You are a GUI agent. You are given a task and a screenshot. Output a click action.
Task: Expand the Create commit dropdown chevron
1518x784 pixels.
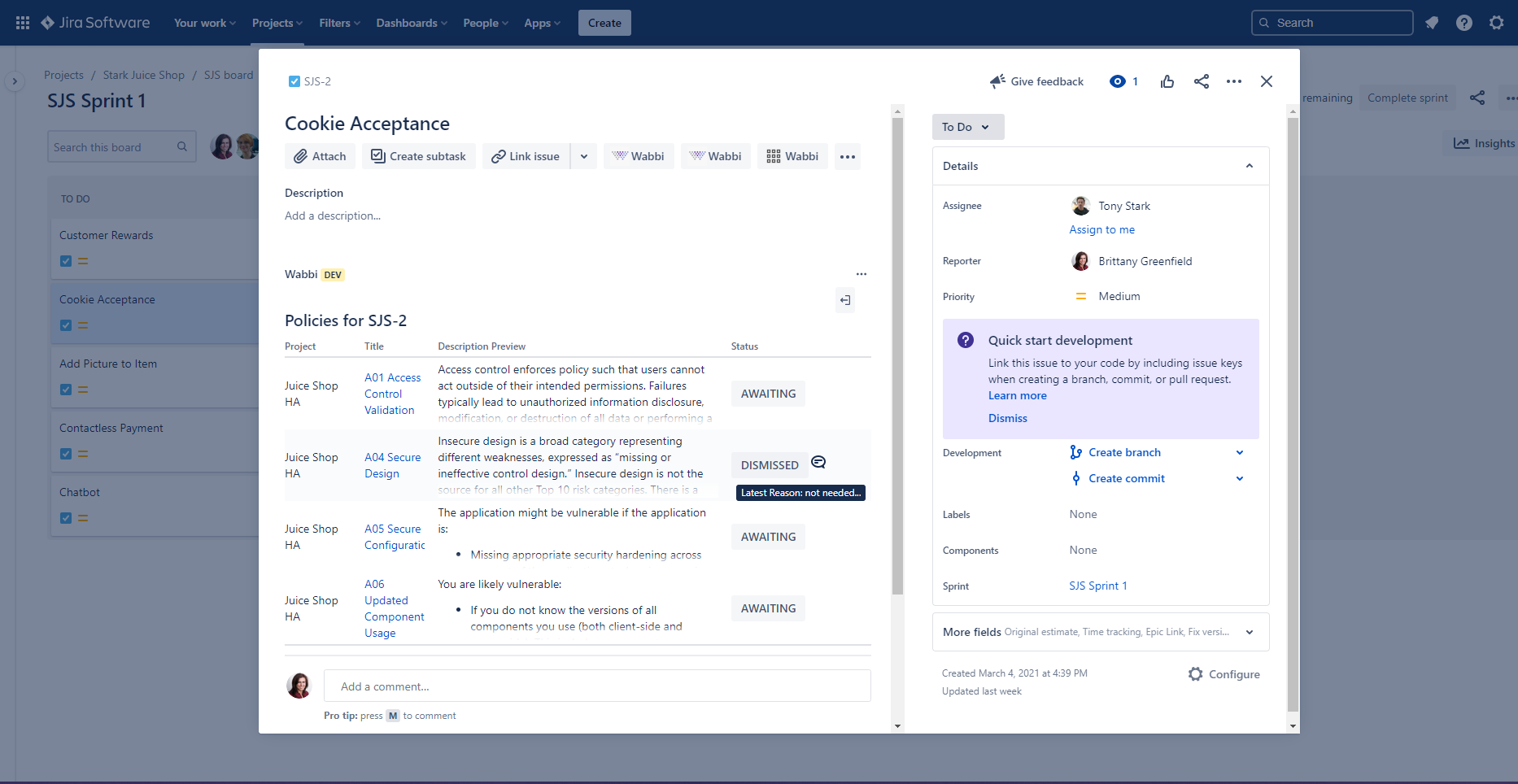(1240, 478)
